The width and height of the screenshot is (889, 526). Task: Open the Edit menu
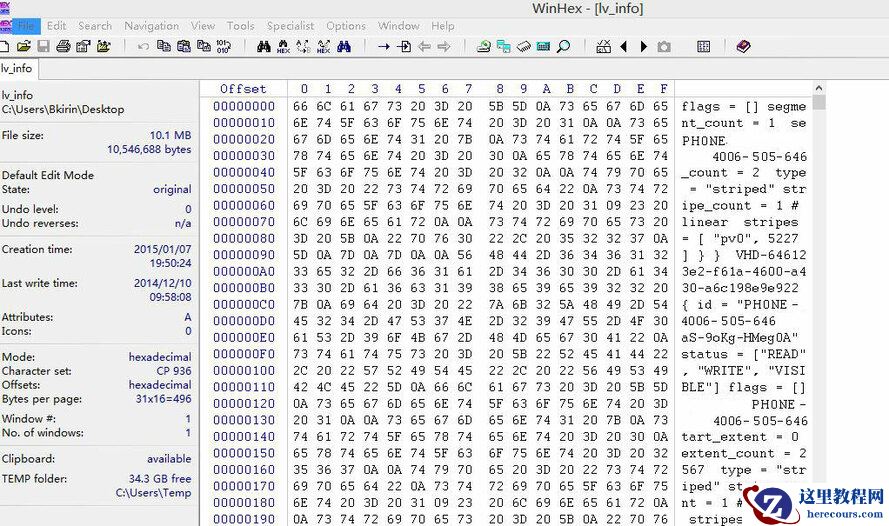pos(56,26)
